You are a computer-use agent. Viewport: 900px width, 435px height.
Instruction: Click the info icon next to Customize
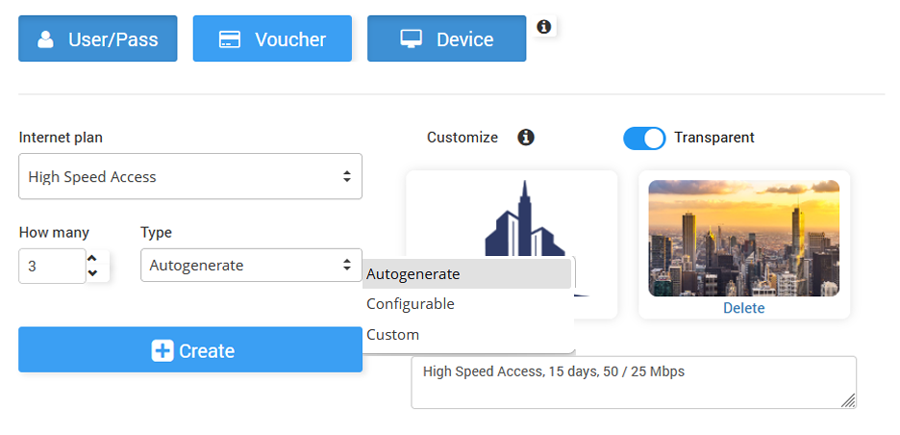point(526,137)
